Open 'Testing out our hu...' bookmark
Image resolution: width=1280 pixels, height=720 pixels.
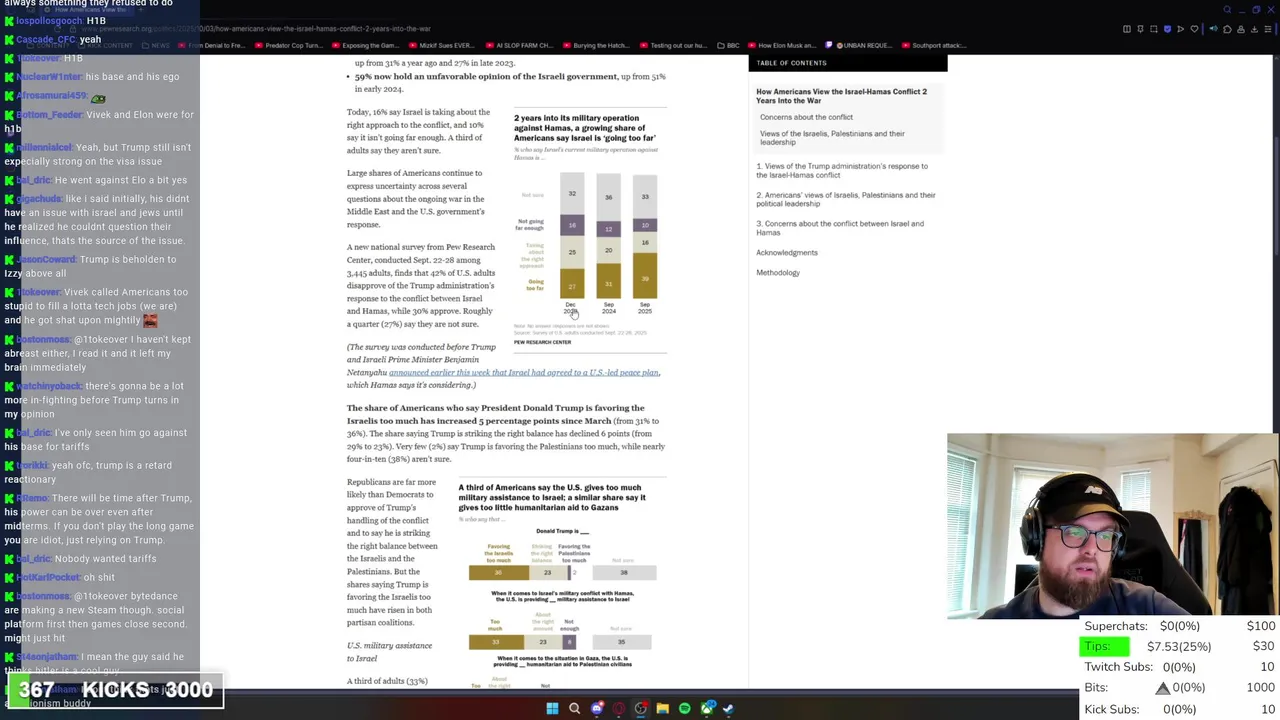pos(675,45)
